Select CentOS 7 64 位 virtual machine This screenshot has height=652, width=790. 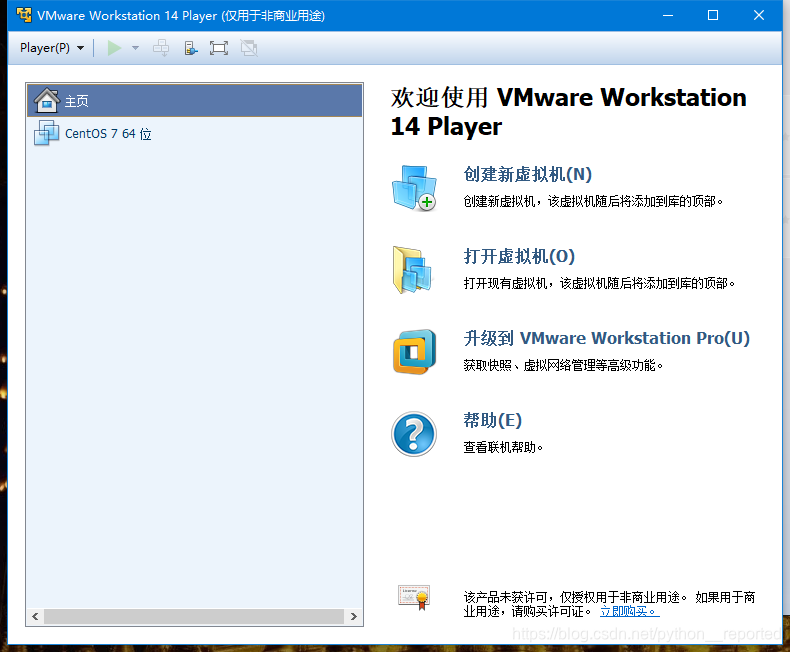point(194,134)
